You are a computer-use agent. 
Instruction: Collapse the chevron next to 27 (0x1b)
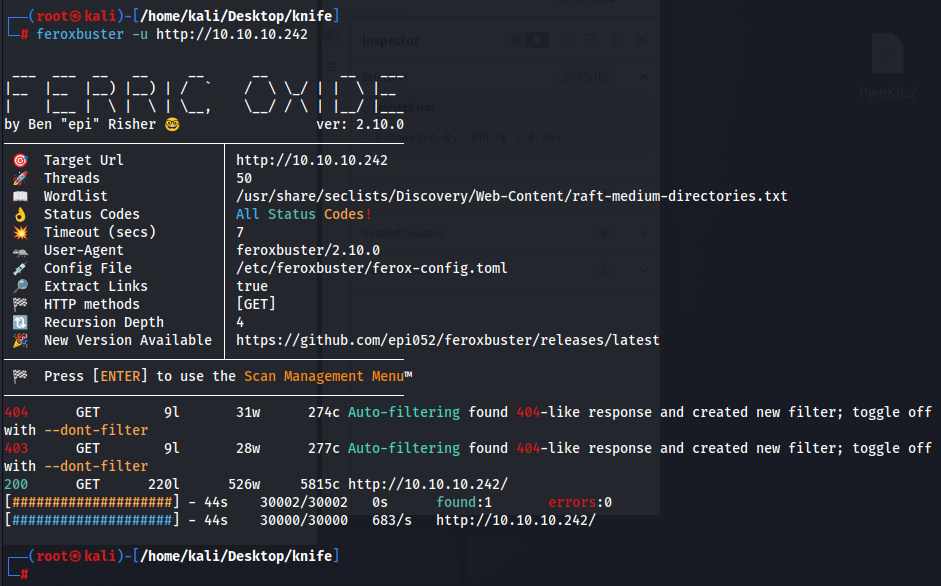(x=643, y=77)
